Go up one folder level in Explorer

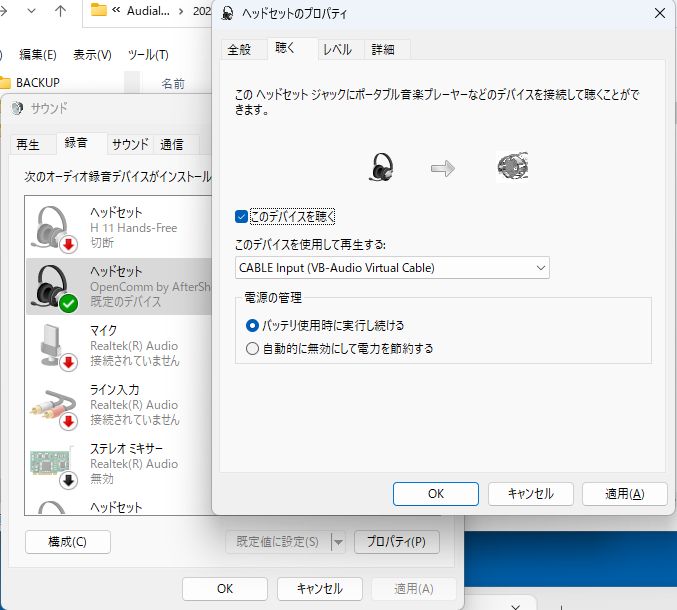60,11
